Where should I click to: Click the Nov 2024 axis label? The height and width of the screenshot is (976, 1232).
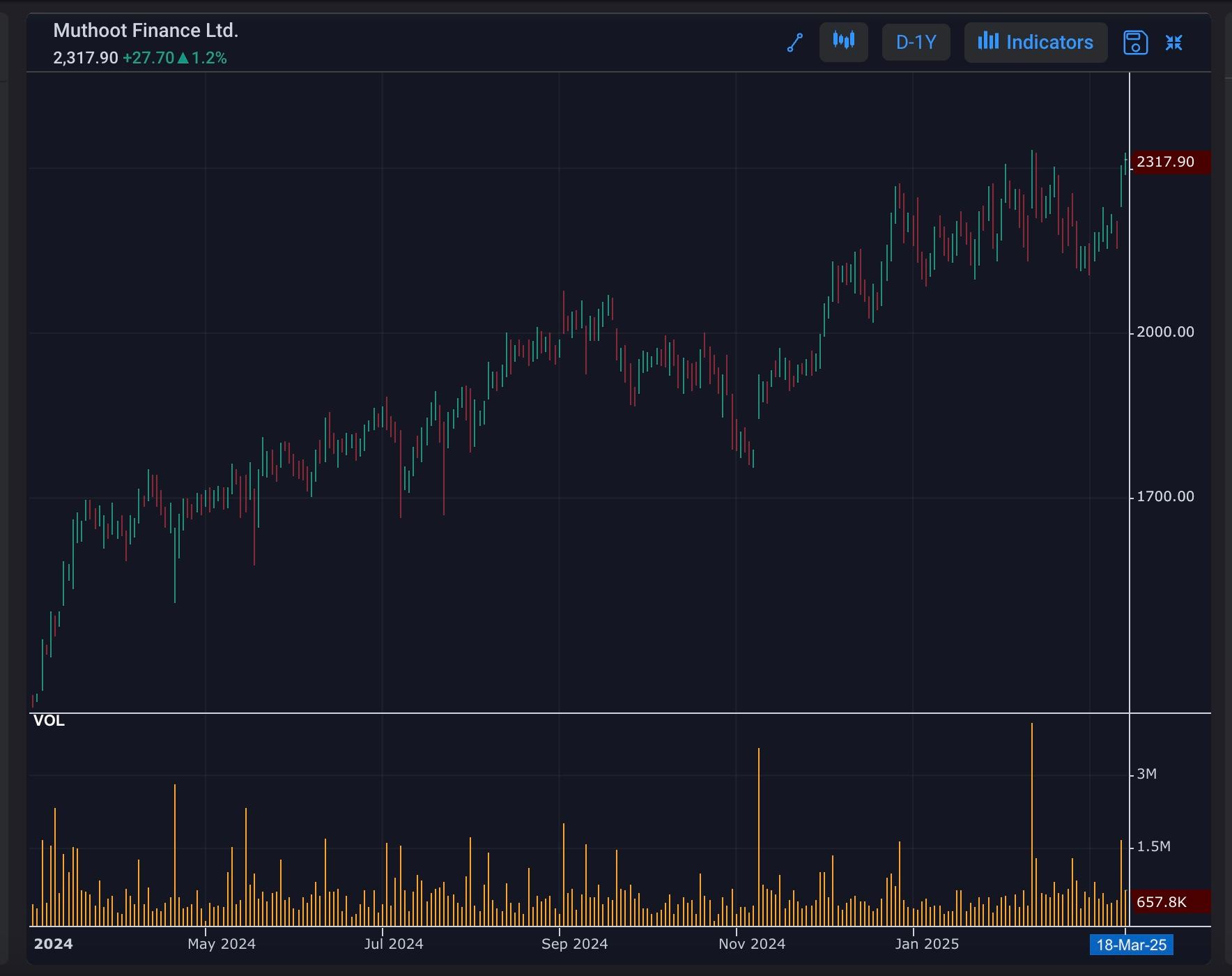click(752, 944)
